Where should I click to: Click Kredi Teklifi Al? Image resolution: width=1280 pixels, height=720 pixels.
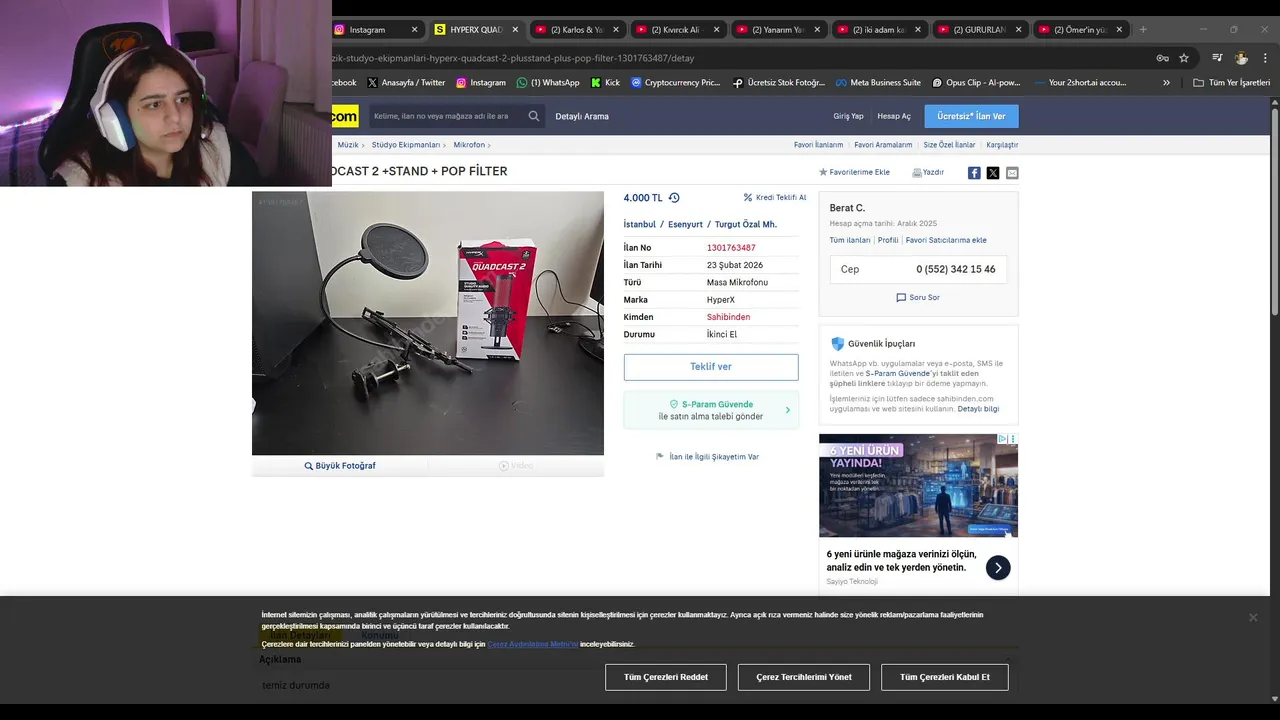point(775,198)
